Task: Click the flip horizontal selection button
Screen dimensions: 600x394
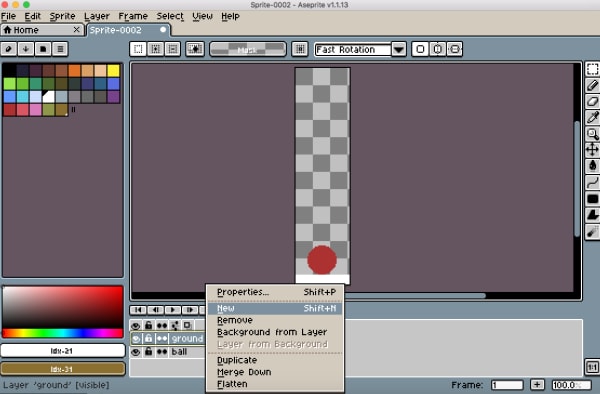Action: (x=437, y=49)
